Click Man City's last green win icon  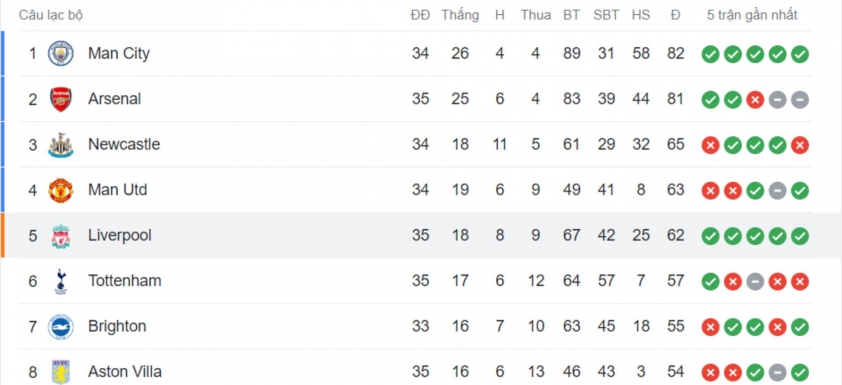click(x=800, y=54)
